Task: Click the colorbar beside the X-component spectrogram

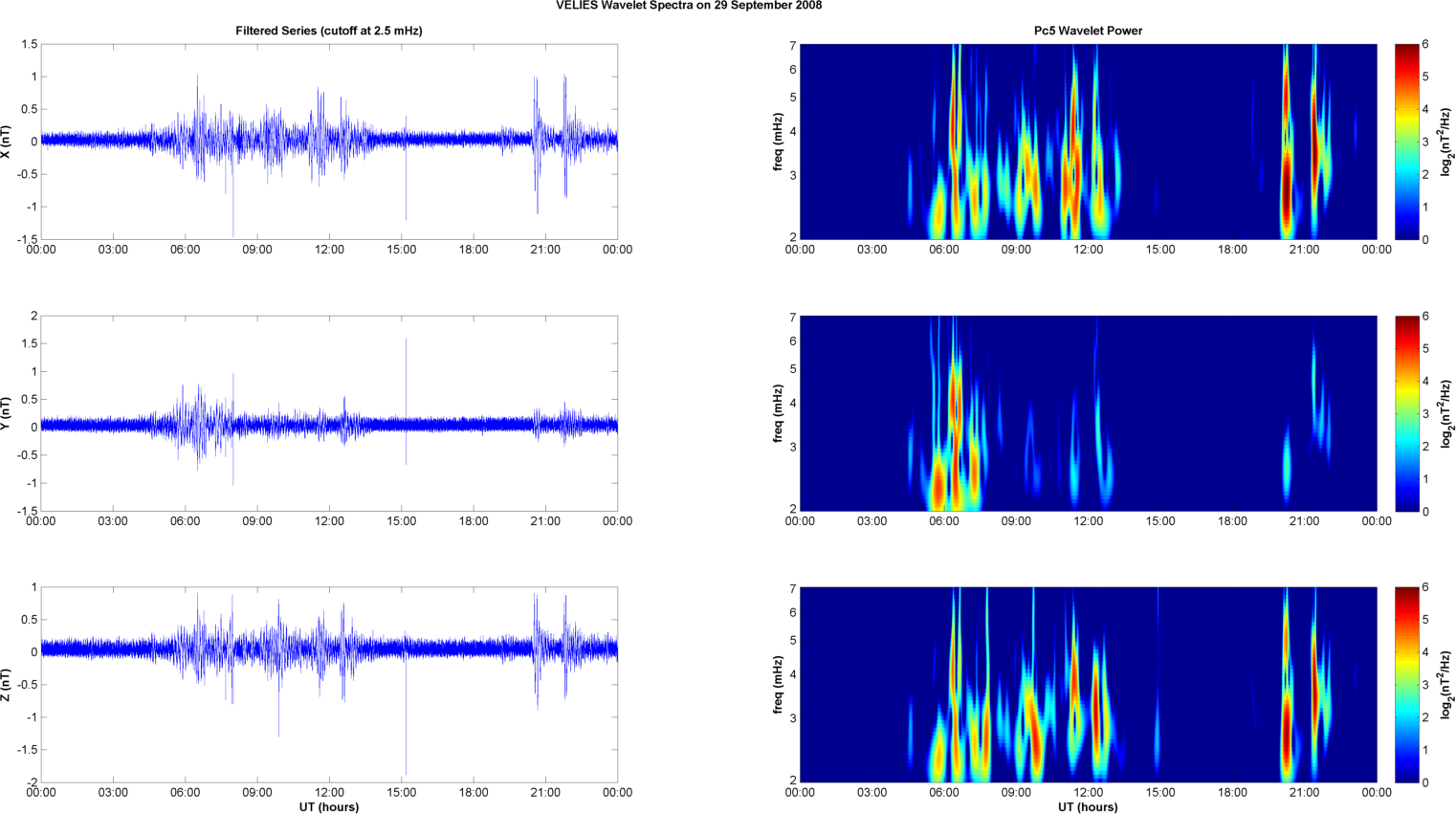Action: [x=1406, y=142]
